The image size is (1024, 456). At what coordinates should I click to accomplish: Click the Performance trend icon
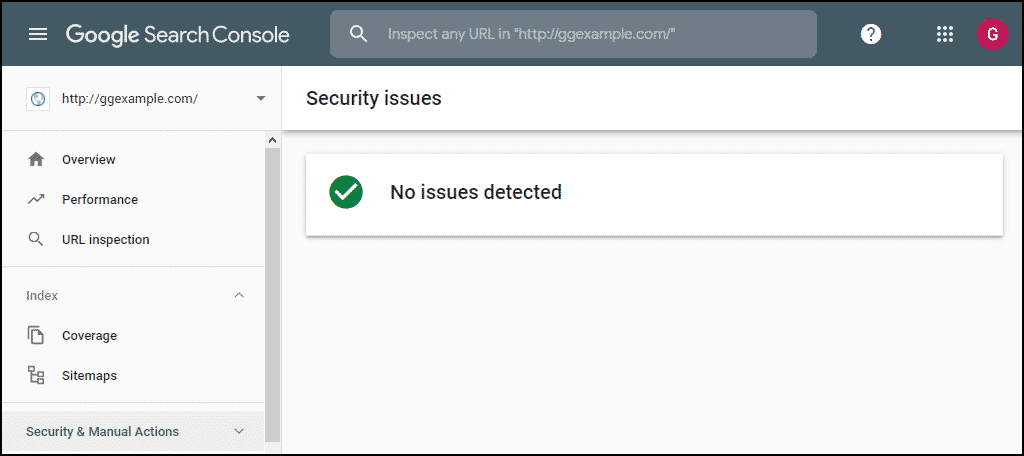36,200
